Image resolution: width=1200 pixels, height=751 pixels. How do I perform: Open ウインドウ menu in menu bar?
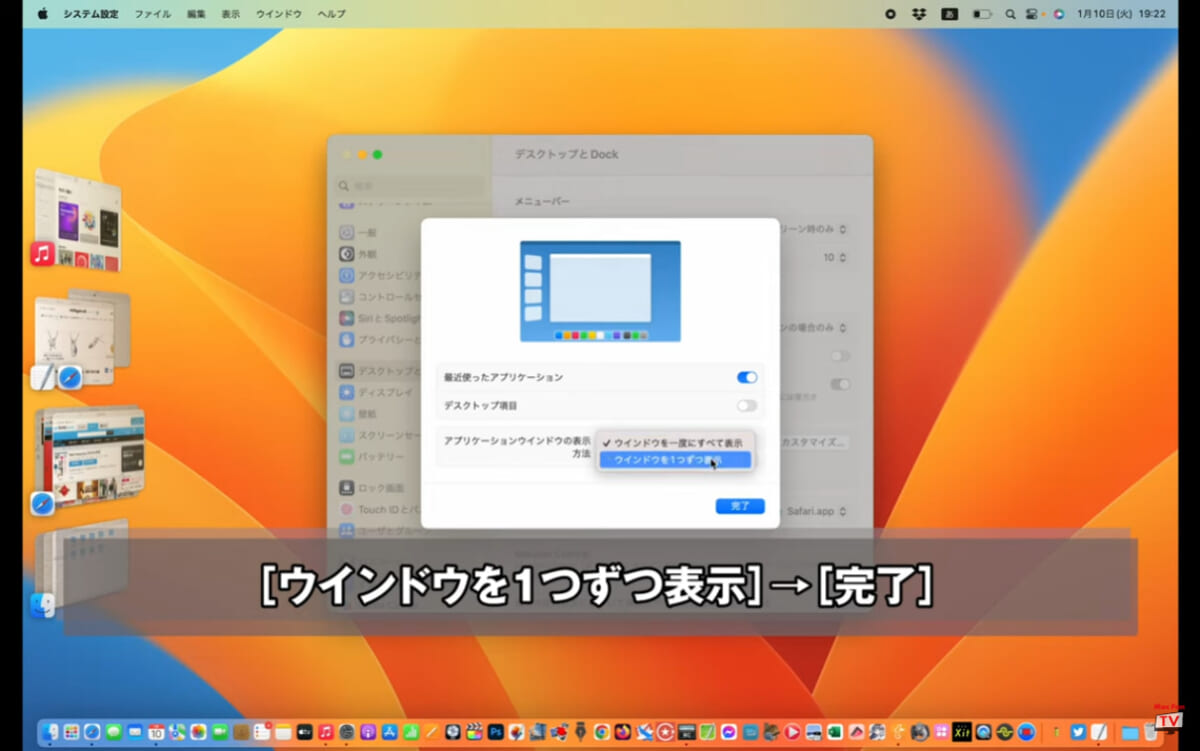(x=278, y=14)
